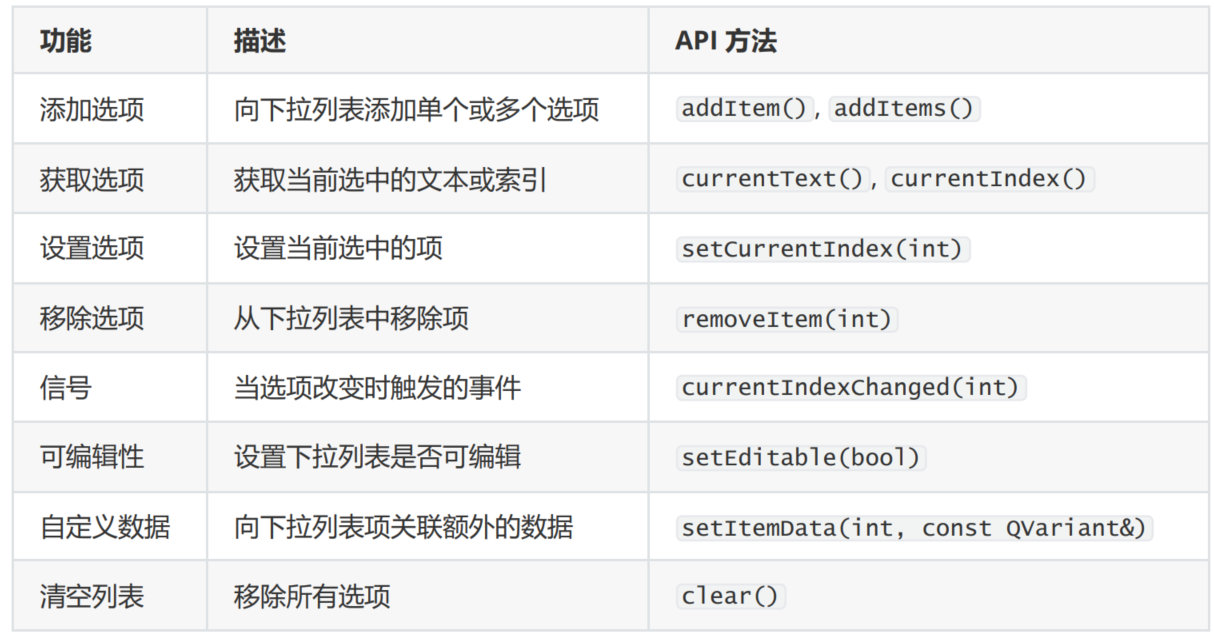Click the addItems() code snippet
The image size is (1214, 635).
[903, 109]
